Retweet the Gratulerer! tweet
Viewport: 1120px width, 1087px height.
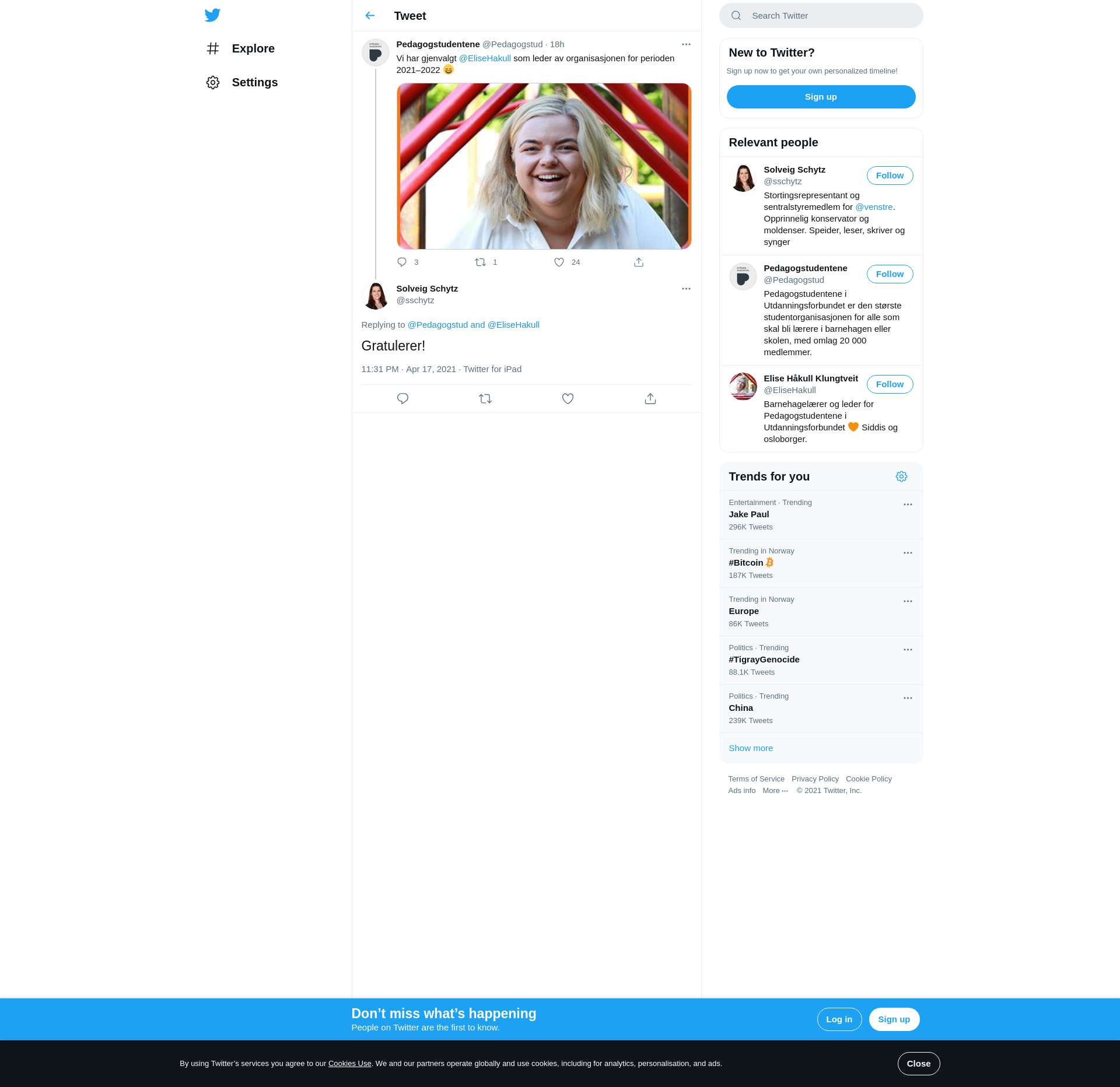[485, 399]
